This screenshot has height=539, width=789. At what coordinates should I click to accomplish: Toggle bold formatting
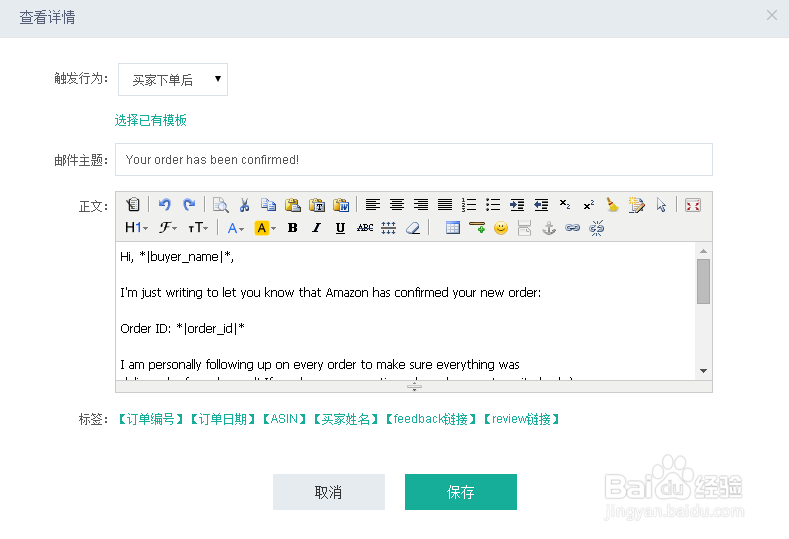pyautogui.click(x=292, y=228)
